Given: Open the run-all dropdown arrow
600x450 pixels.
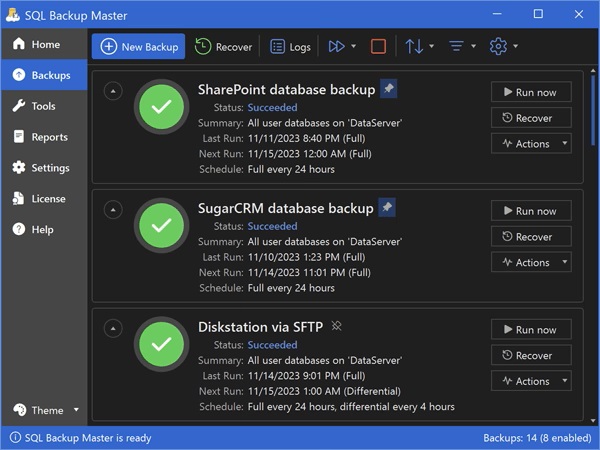Looking at the screenshot, I should click(354, 46).
